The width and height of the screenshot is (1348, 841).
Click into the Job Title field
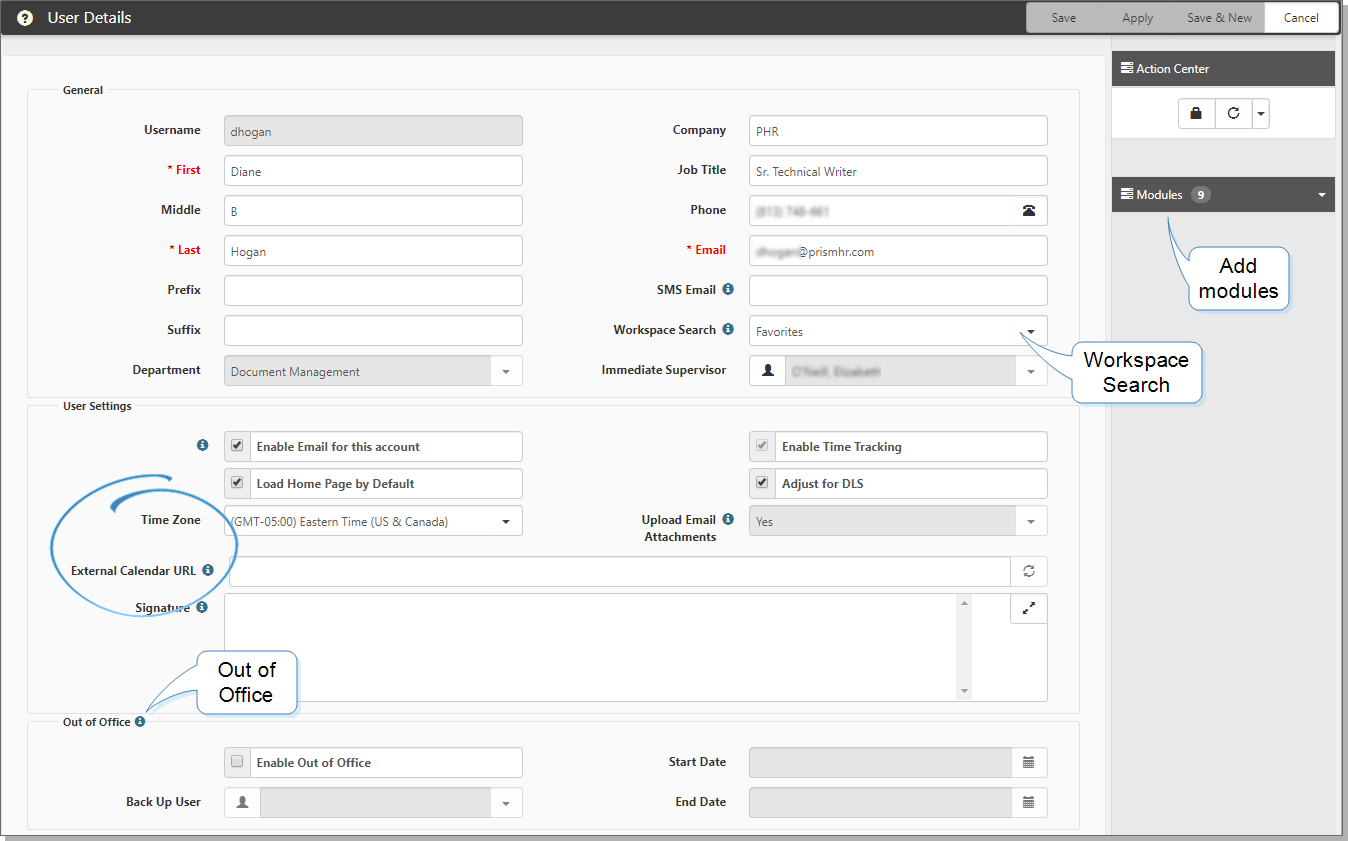click(x=897, y=171)
